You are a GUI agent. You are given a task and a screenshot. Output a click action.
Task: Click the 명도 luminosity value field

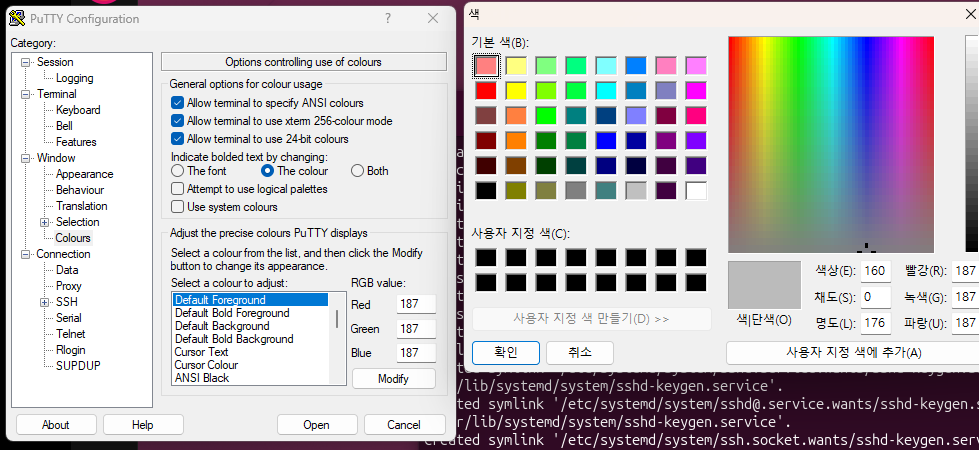coord(875,323)
